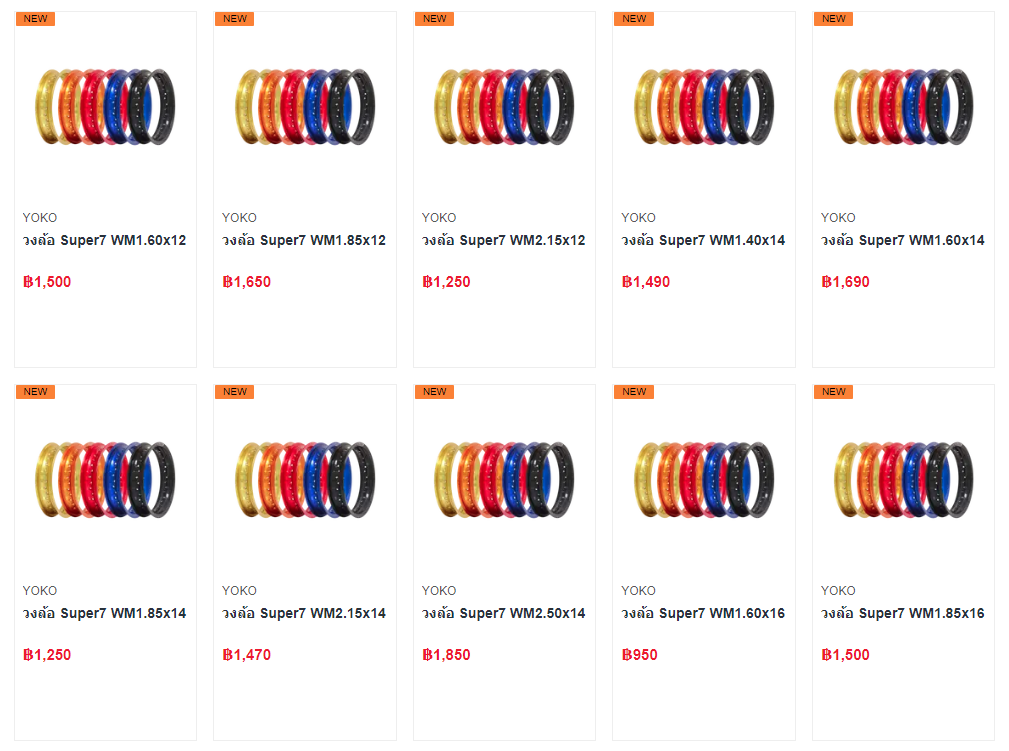Click the Super7 WM1.60x16 product title

tap(703, 613)
